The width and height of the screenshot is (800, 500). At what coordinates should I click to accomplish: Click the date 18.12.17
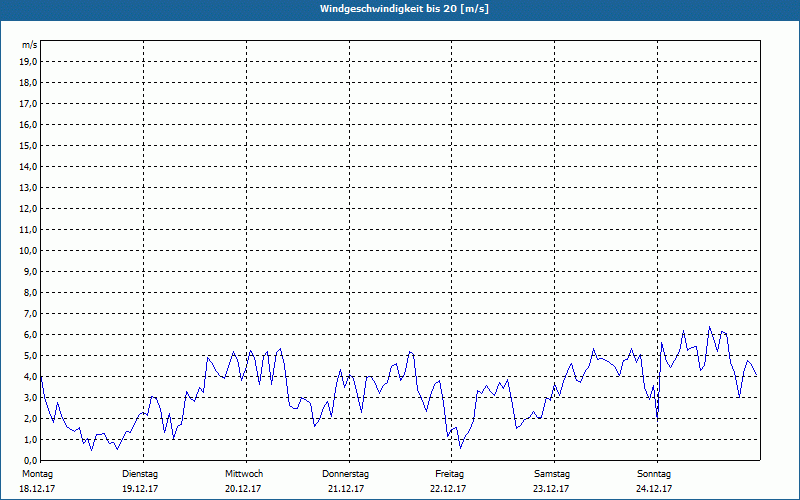coord(37,489)
